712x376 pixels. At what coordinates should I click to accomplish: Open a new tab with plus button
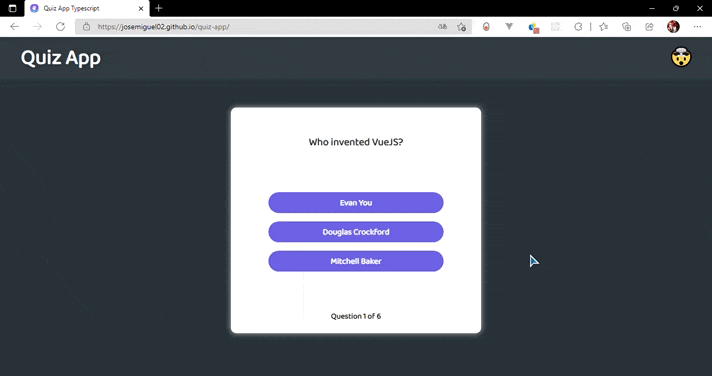(158, 8)
